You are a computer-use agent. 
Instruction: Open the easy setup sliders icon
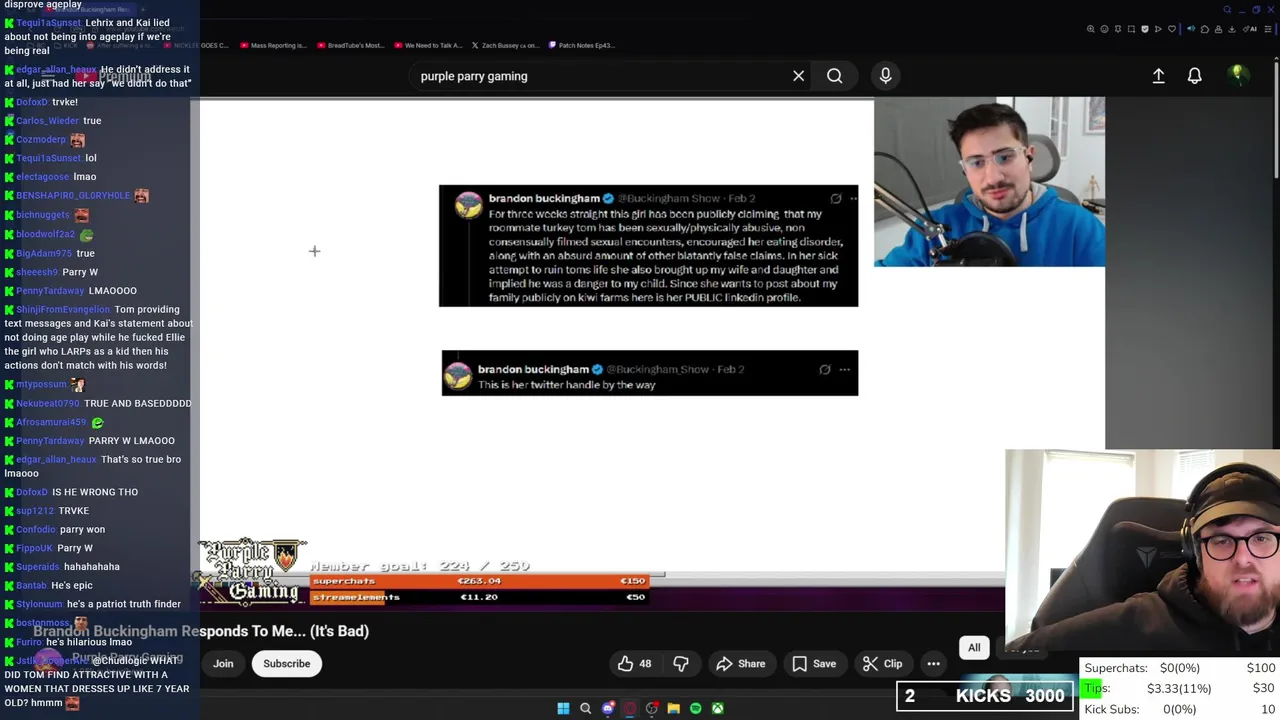tap(1268, 29)
